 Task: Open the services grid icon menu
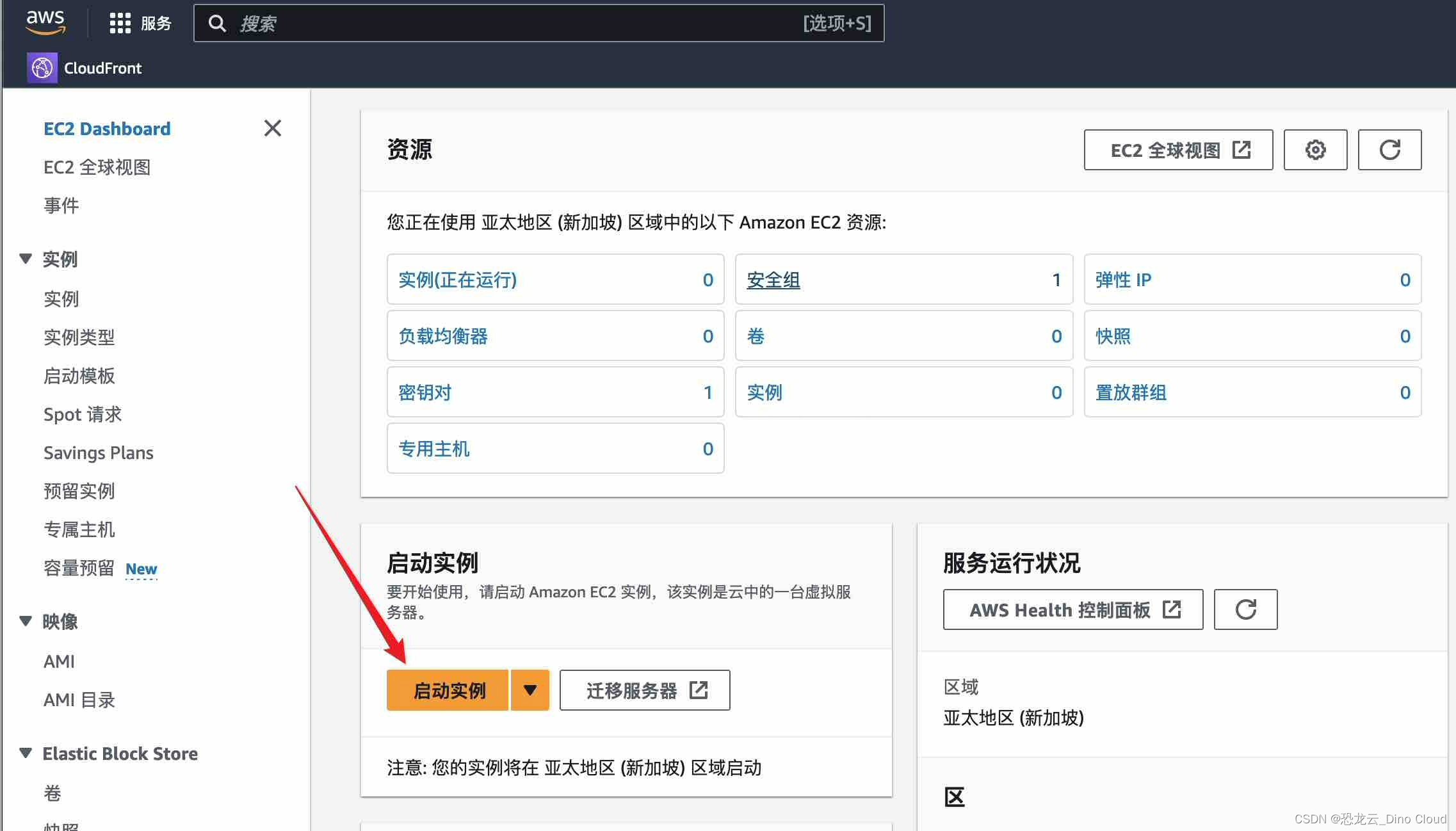[120, 23]
